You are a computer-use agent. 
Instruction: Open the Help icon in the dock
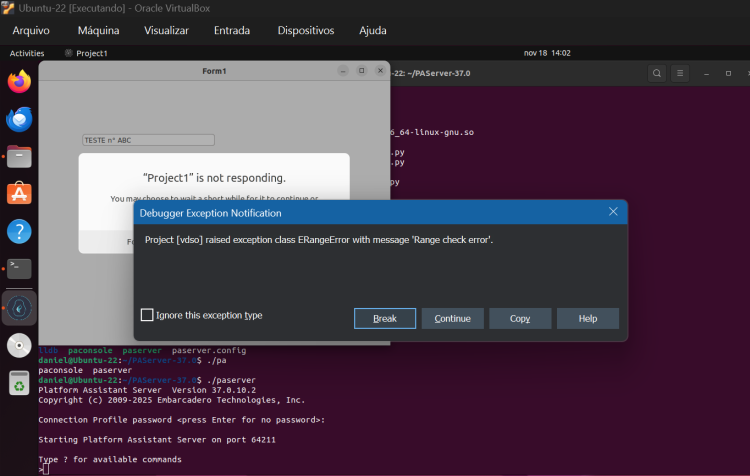(x=19, y=232)
